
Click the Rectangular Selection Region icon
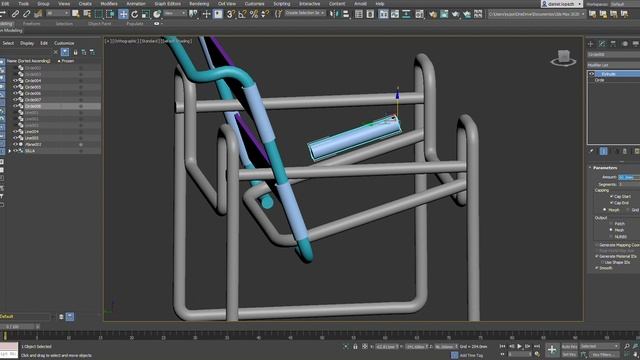coord(98,14)
